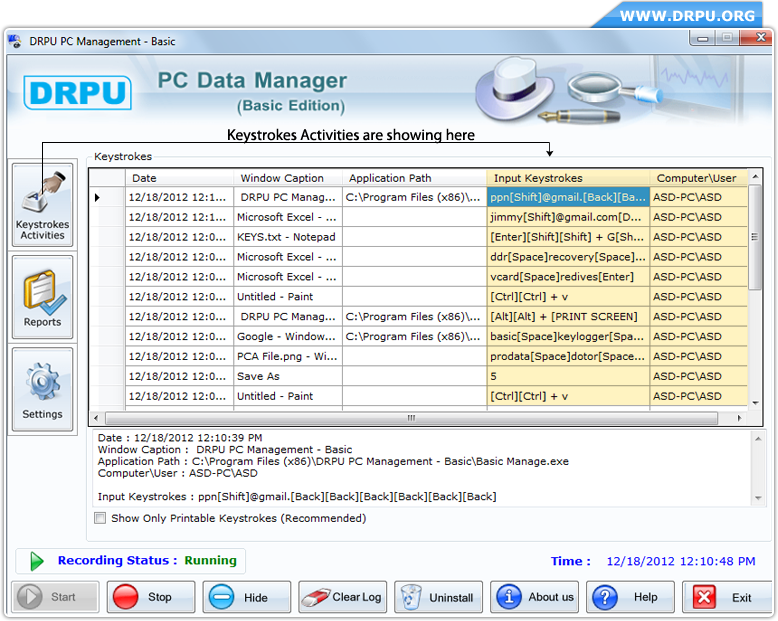Select the 'ppn[Shift]@gmail.[Back]' keystrokes cell
The width and height of the screenshot is (778, 621).
click(568, 197)
